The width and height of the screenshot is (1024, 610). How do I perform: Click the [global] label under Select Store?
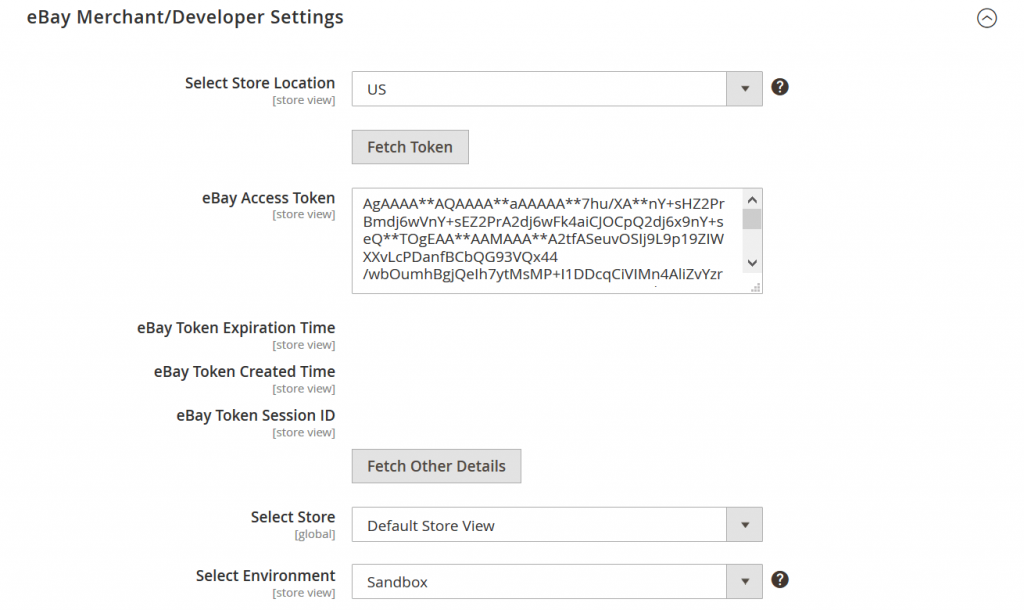pyautogui.click(x=316, y=533)
